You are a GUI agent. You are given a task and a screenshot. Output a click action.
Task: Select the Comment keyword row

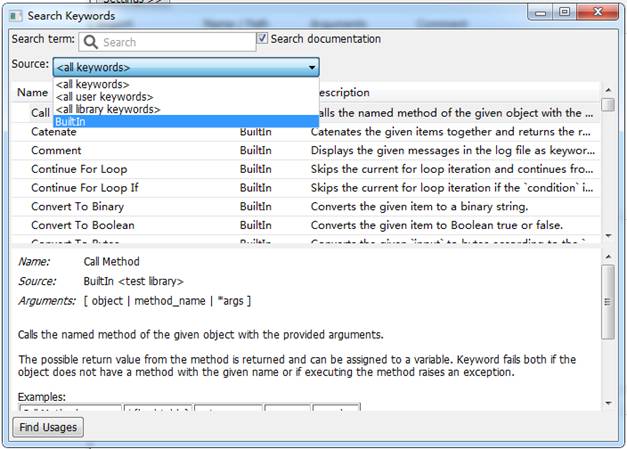(x=305, y=151)
